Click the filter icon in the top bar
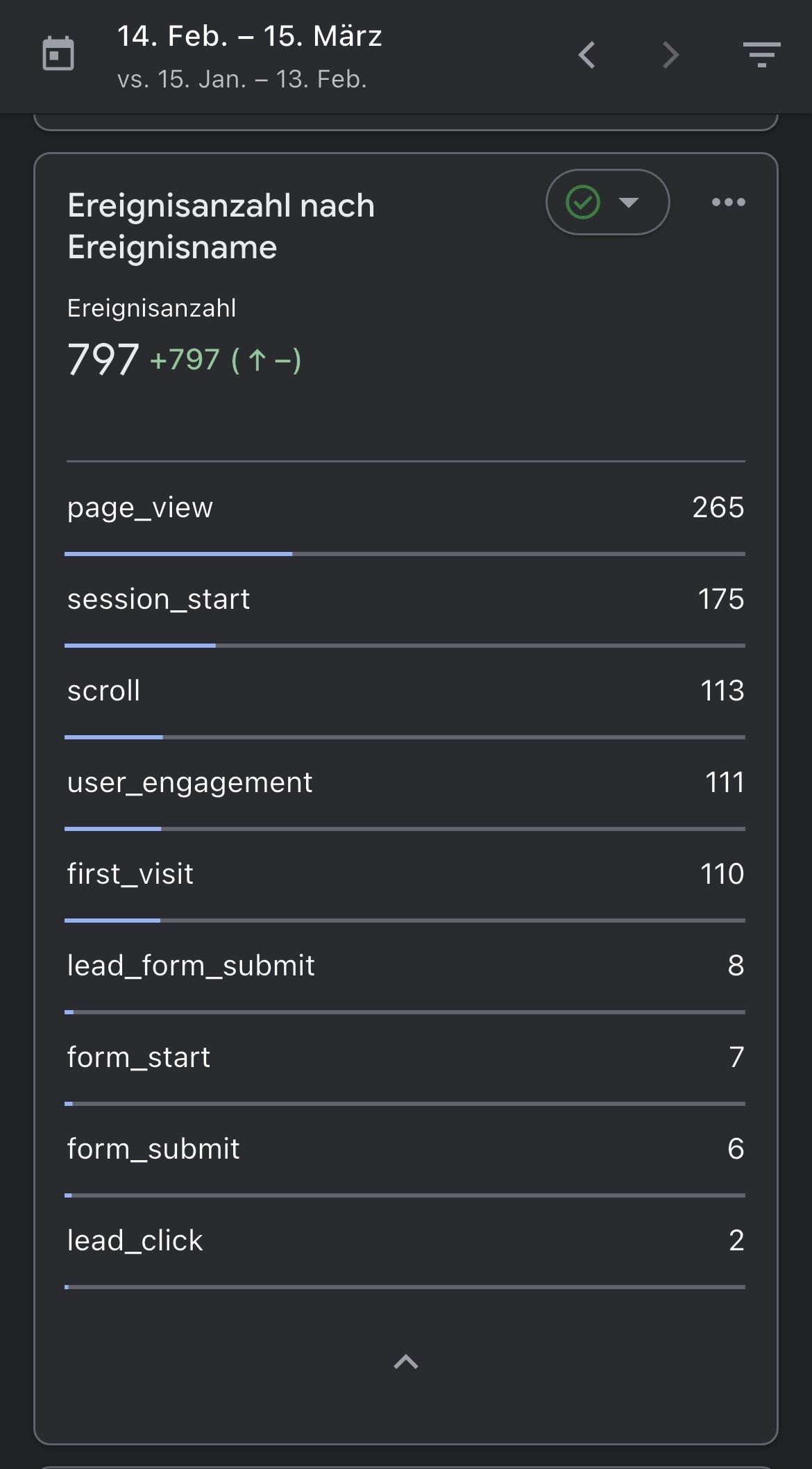This screenshot has height=1469, width=812. click(761, 56)
